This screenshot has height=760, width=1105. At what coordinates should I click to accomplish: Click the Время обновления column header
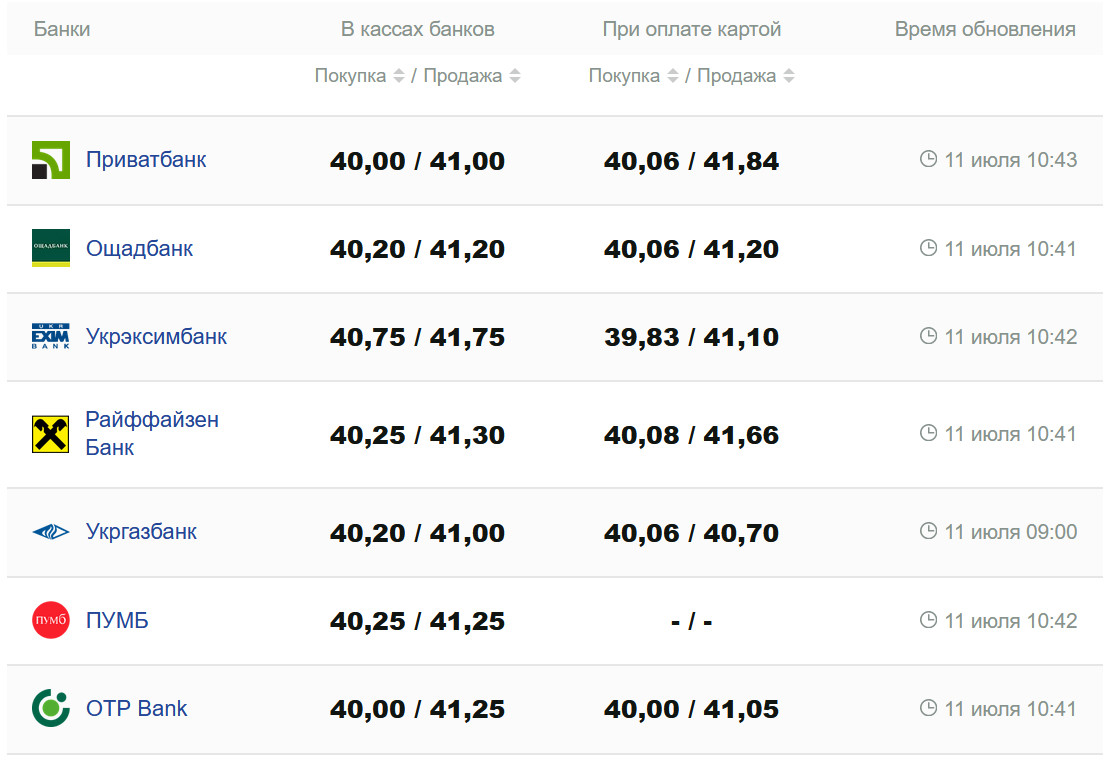point(984,29)
